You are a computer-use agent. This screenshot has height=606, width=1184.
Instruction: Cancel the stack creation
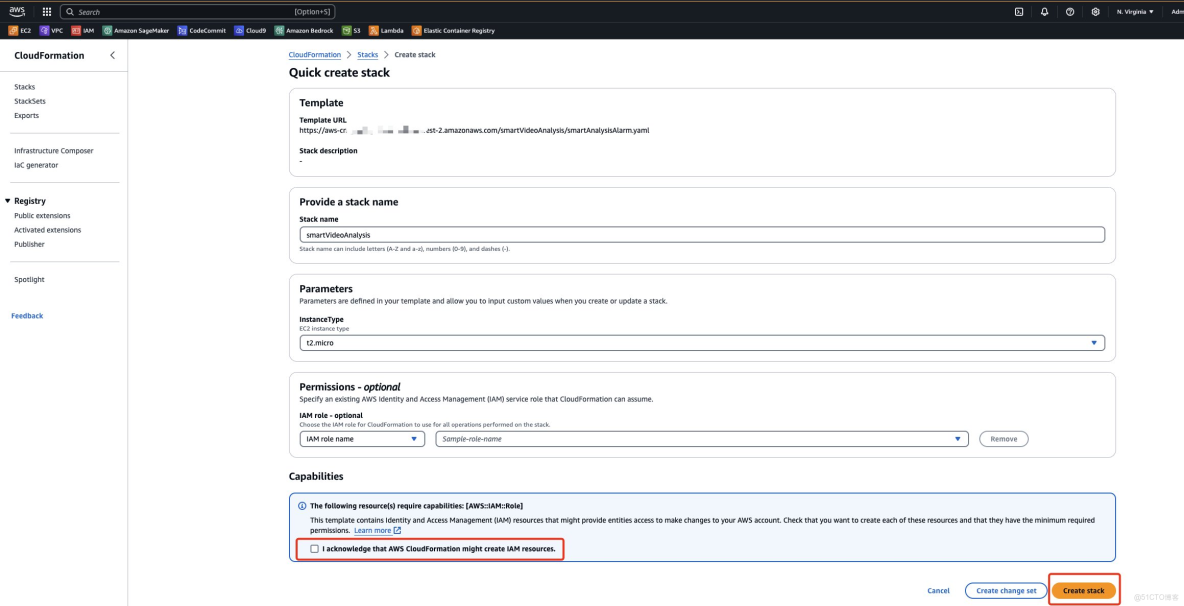[939, 591]
